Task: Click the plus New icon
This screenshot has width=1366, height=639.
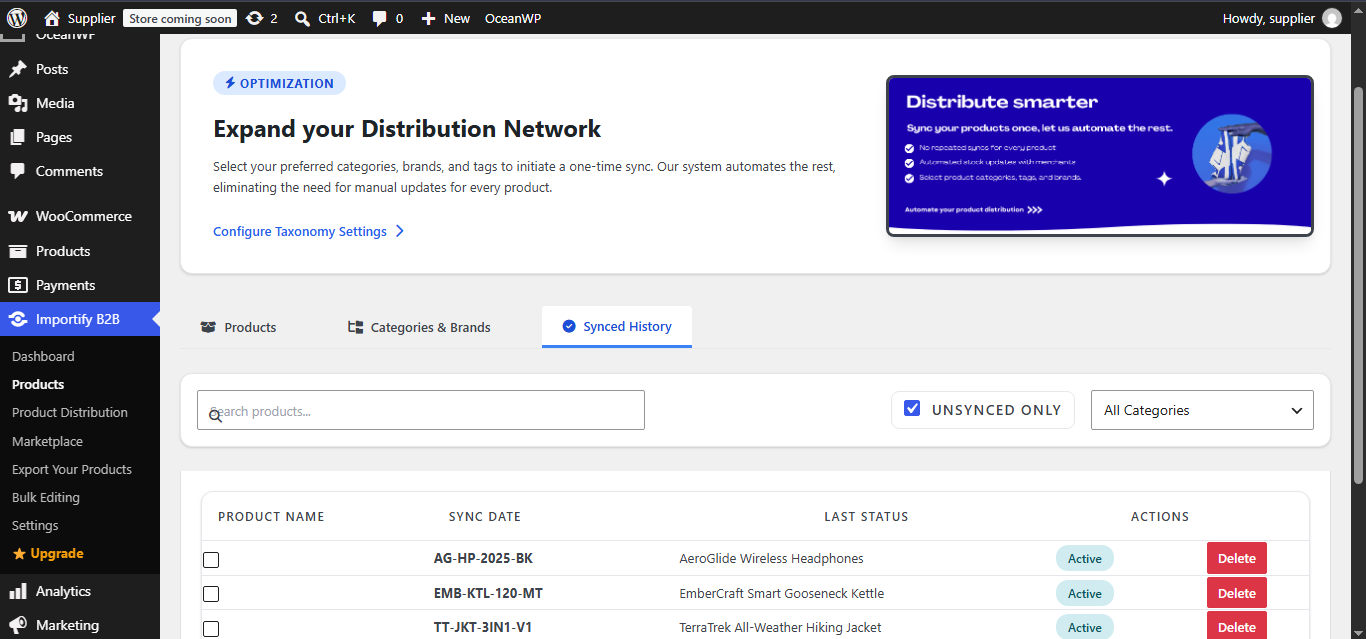Action: pyautogui.click(x=428, y=18)
